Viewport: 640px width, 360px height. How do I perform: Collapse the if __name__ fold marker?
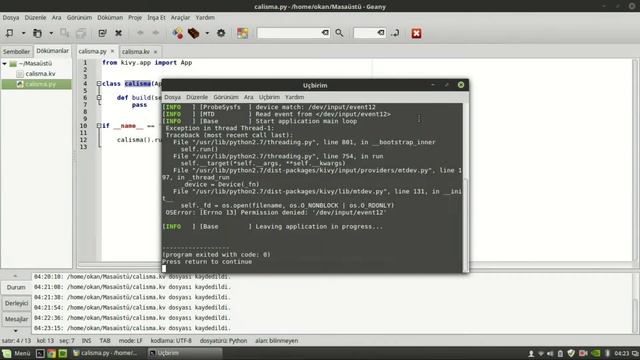99,126
